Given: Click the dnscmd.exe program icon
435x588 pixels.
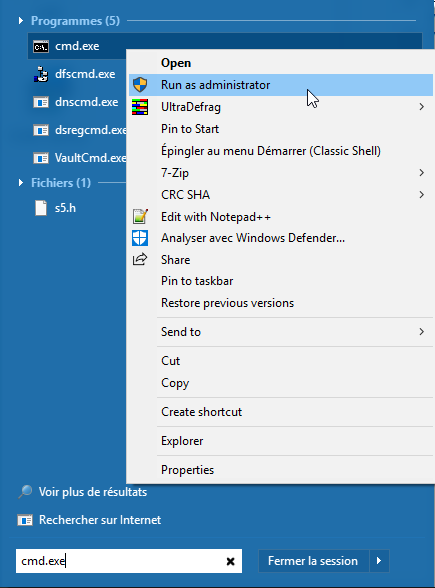Looking at the screenshot, I should [x=40, y=102].
